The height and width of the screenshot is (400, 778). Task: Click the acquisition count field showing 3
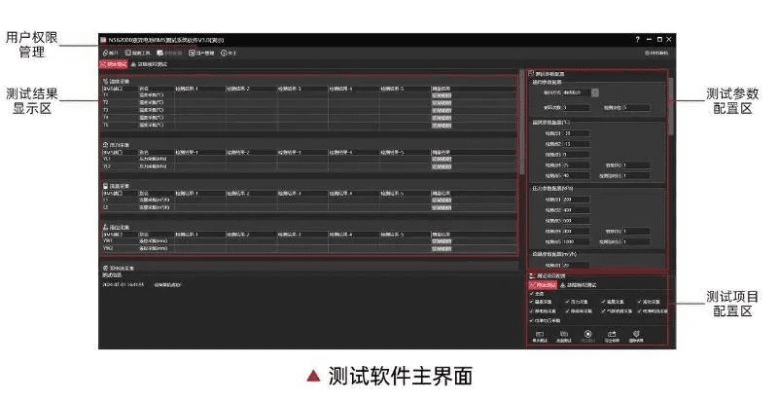[x=576, y=107]
